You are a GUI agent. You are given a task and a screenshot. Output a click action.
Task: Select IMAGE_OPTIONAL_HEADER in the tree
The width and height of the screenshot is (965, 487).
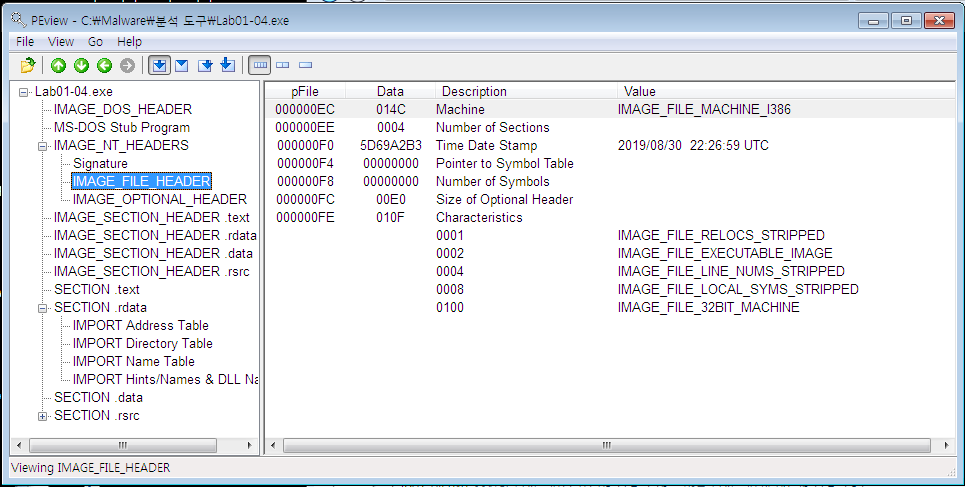click(159, 199)
